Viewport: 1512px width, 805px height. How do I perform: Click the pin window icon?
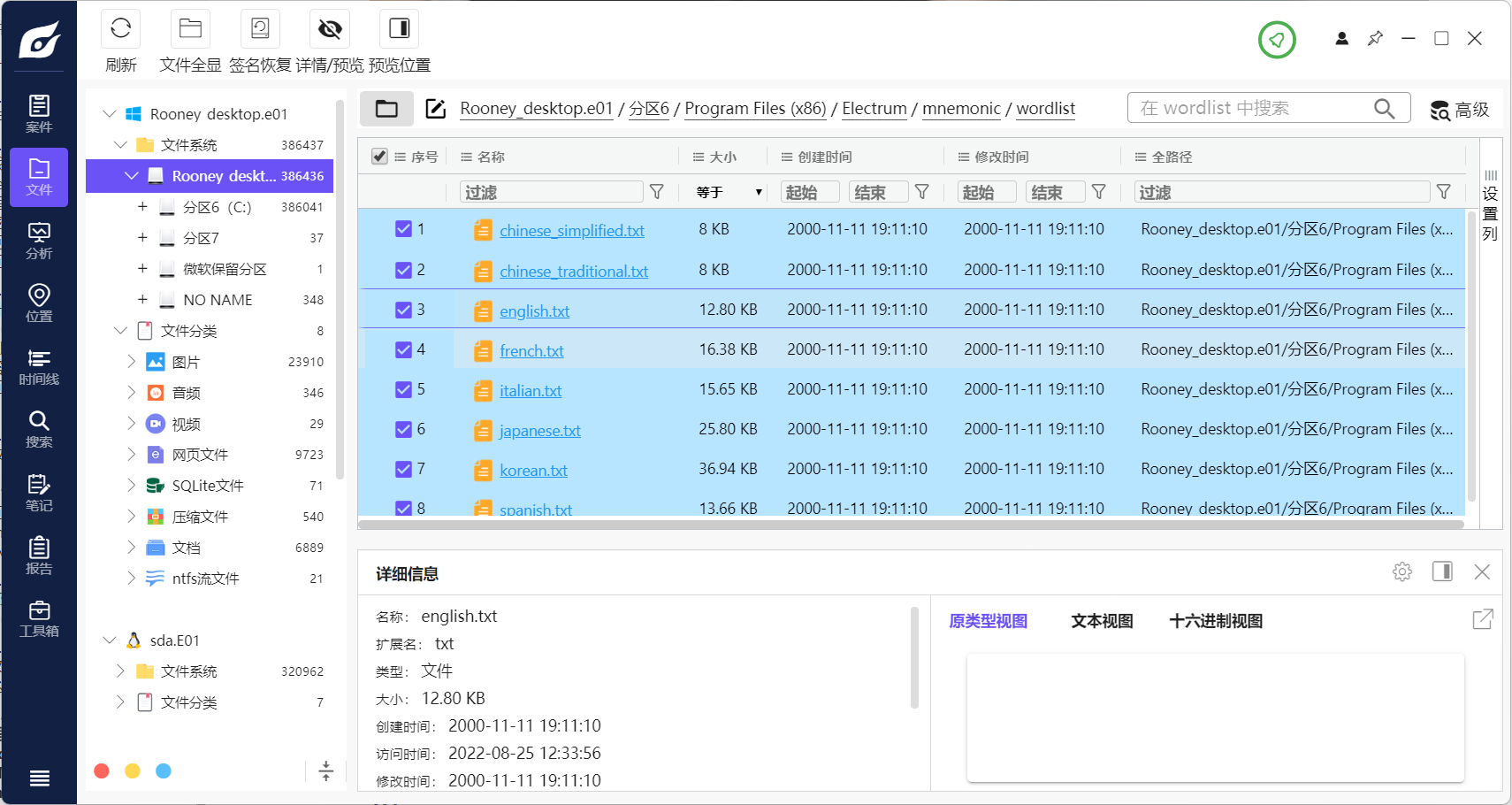(1375, 38)
